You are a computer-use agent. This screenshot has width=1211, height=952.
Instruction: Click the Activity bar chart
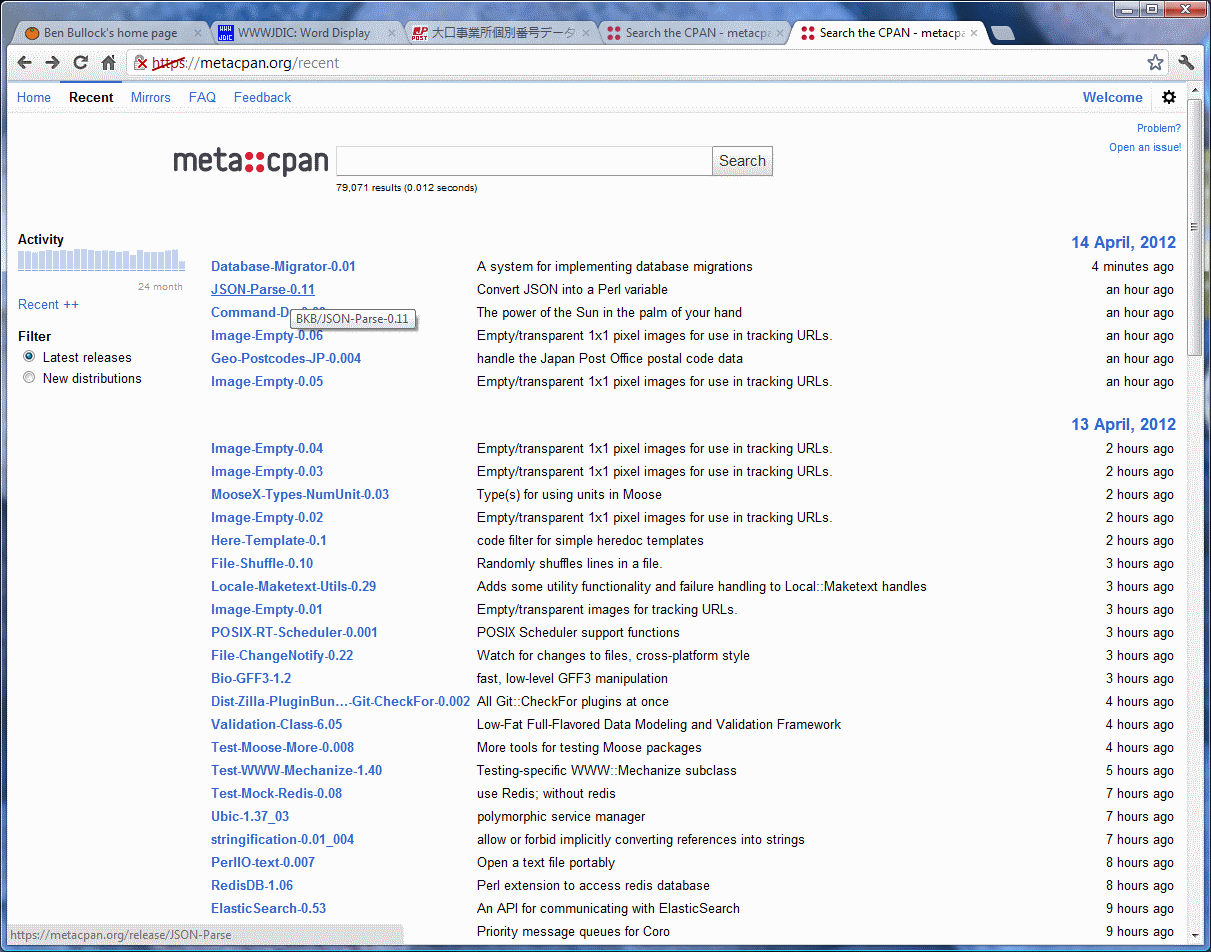(101, 260)
